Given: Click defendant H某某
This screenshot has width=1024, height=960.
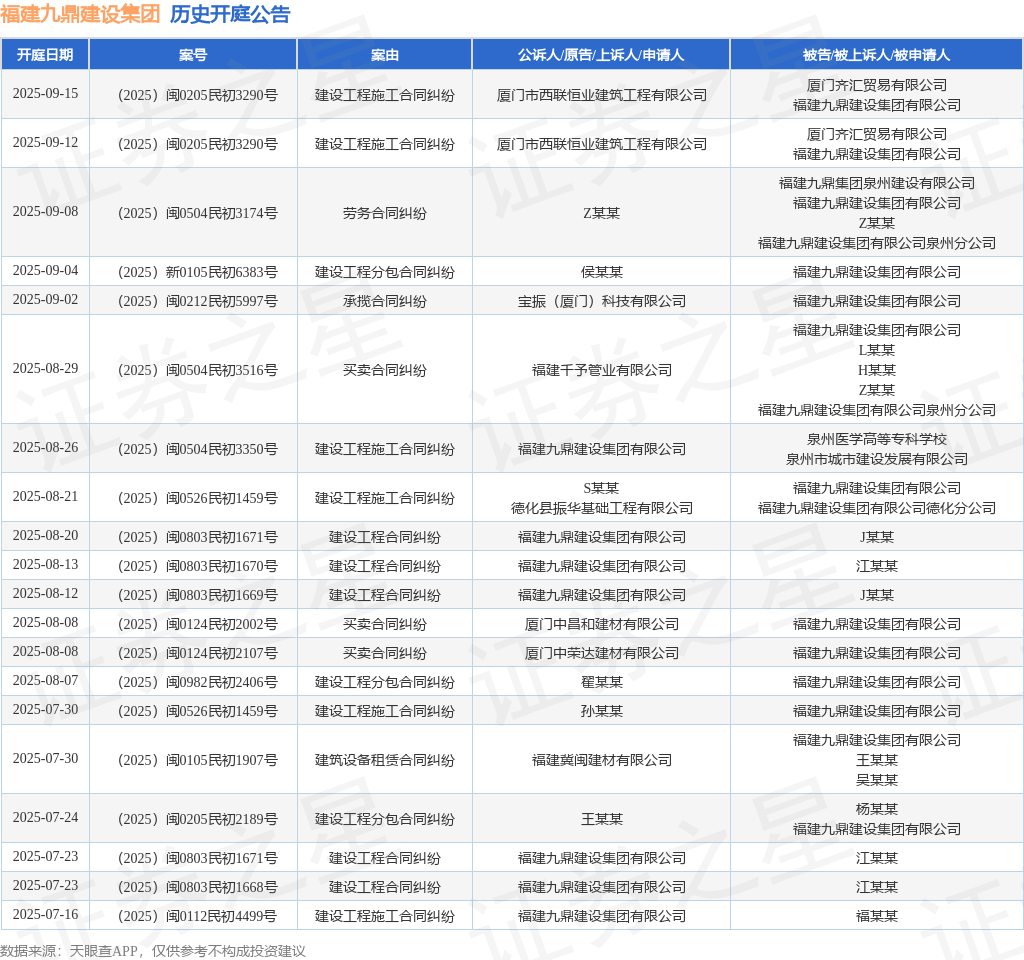Looking at the screenshot, I should click(x=876, y=370).
